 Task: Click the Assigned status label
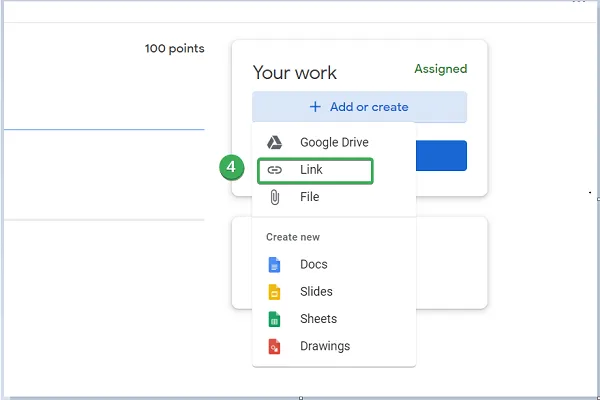(441, 69)
